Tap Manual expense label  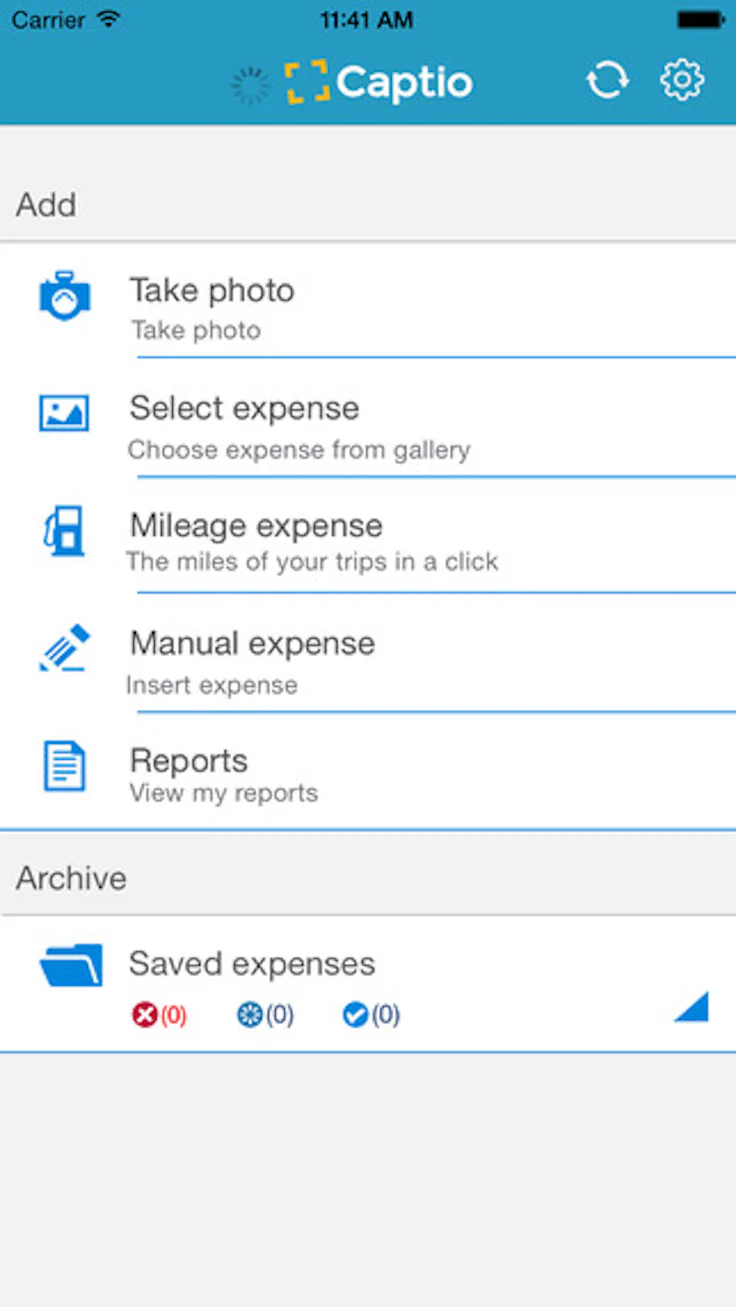click(252, 643)
